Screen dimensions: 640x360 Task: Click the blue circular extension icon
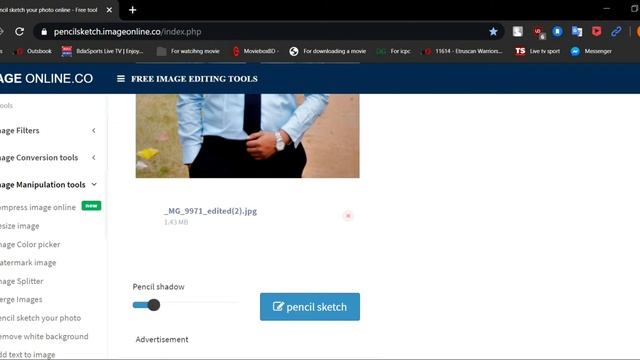pyautogui.click(x=557, y=31)
